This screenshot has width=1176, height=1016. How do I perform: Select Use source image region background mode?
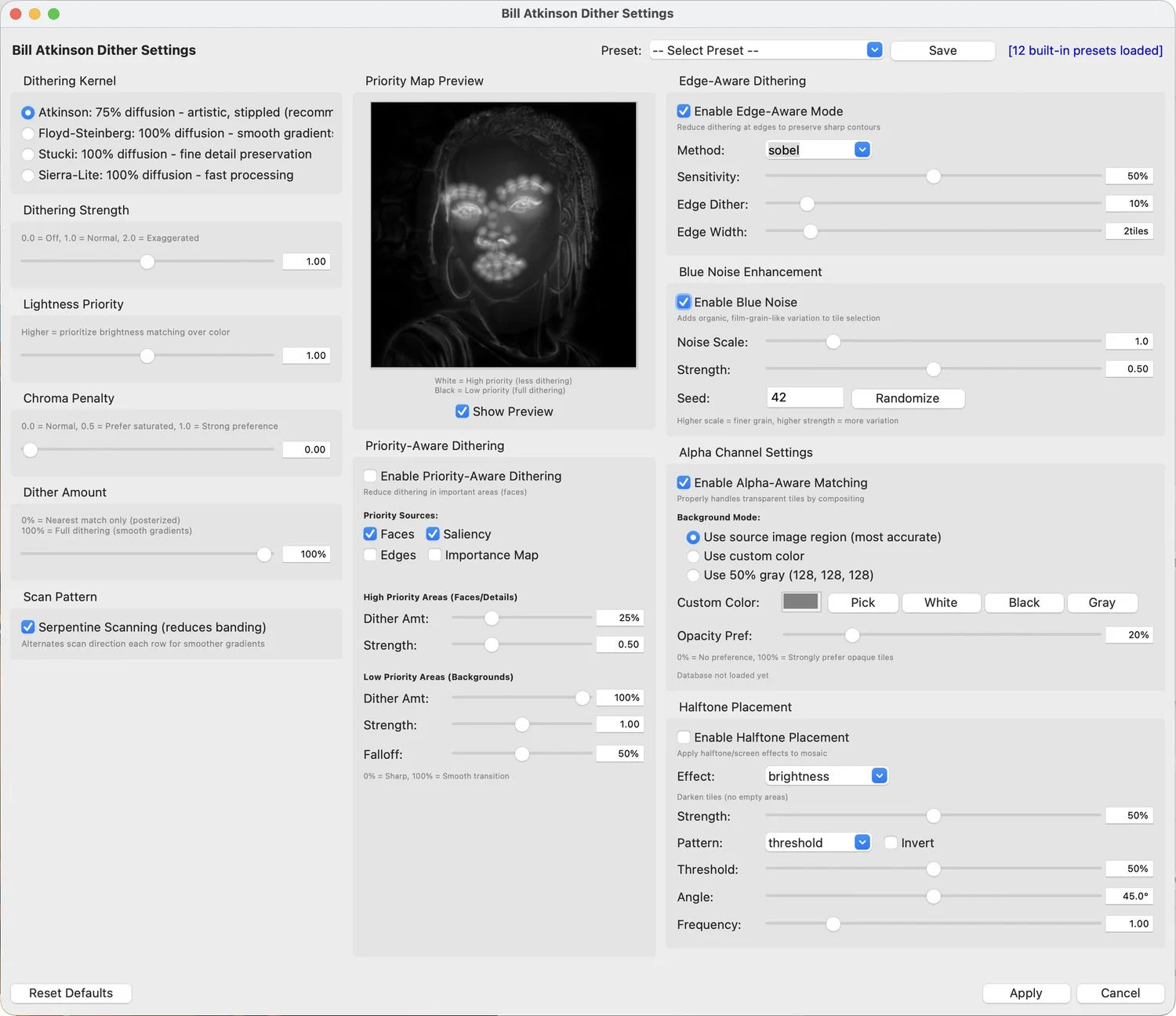(x=693, y=538)
